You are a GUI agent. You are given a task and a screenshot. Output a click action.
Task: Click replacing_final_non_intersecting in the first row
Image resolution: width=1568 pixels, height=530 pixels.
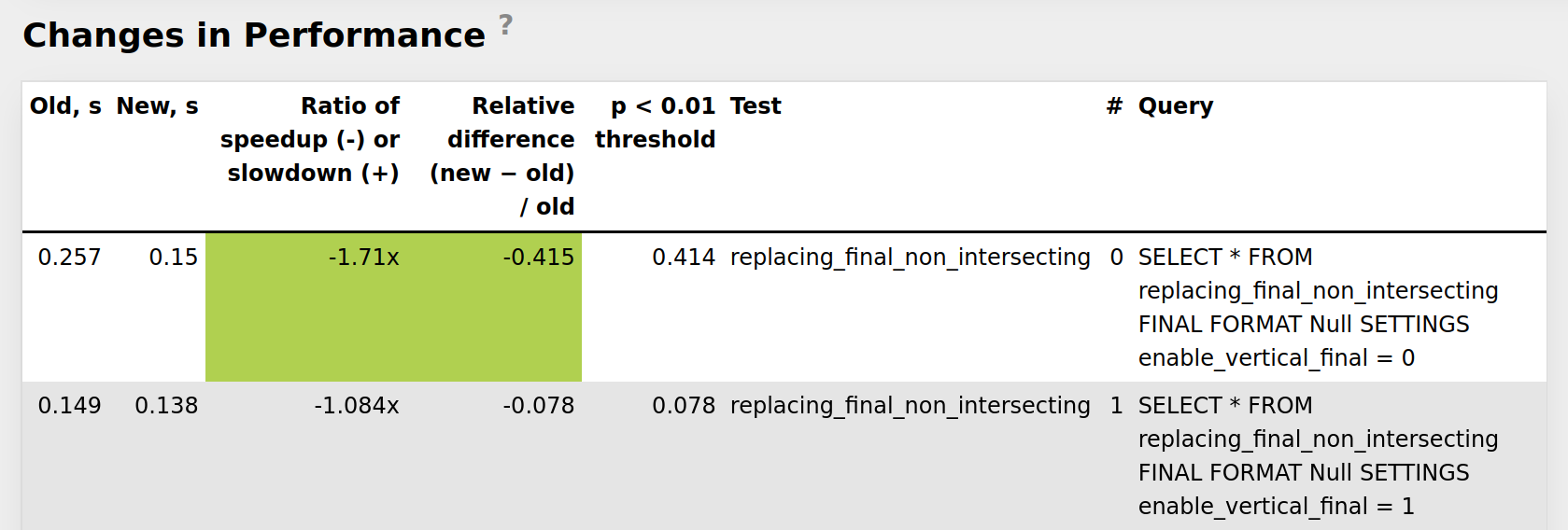(910, 258)
